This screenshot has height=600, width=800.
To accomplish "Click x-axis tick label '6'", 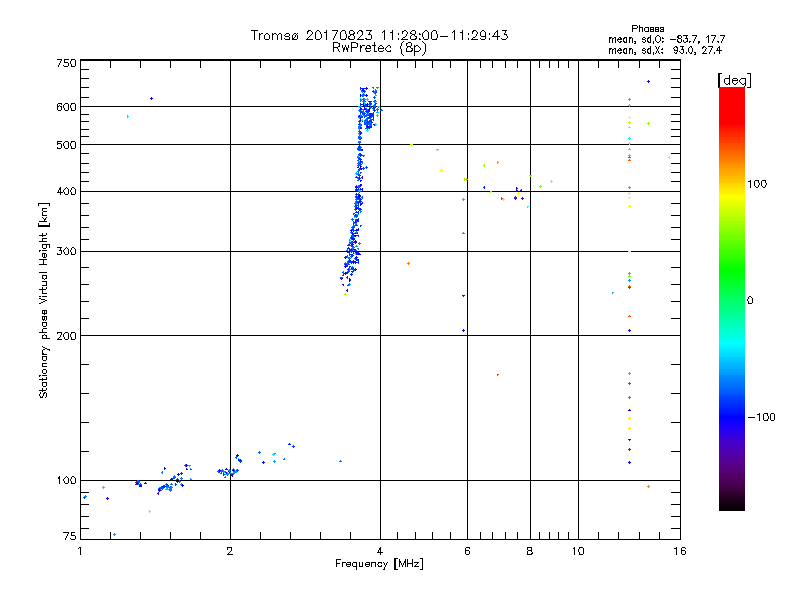I will [x=467, y=551].
